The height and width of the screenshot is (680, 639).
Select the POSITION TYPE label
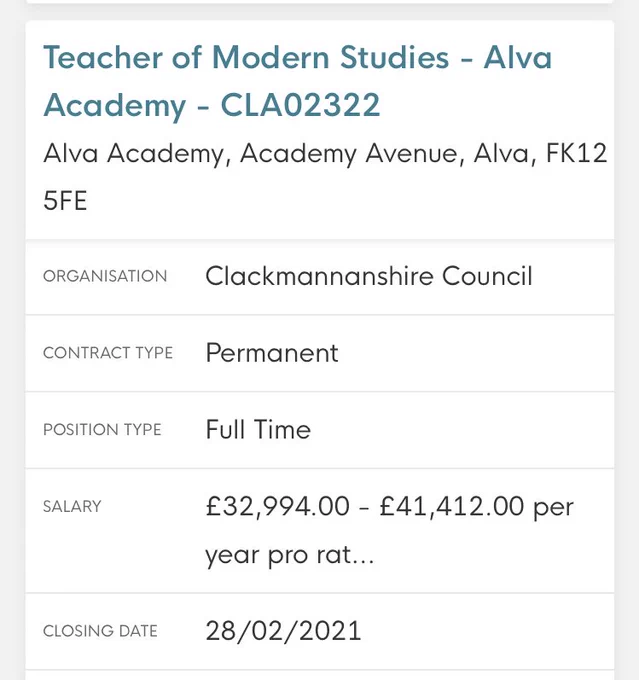(x=102, y=430)
